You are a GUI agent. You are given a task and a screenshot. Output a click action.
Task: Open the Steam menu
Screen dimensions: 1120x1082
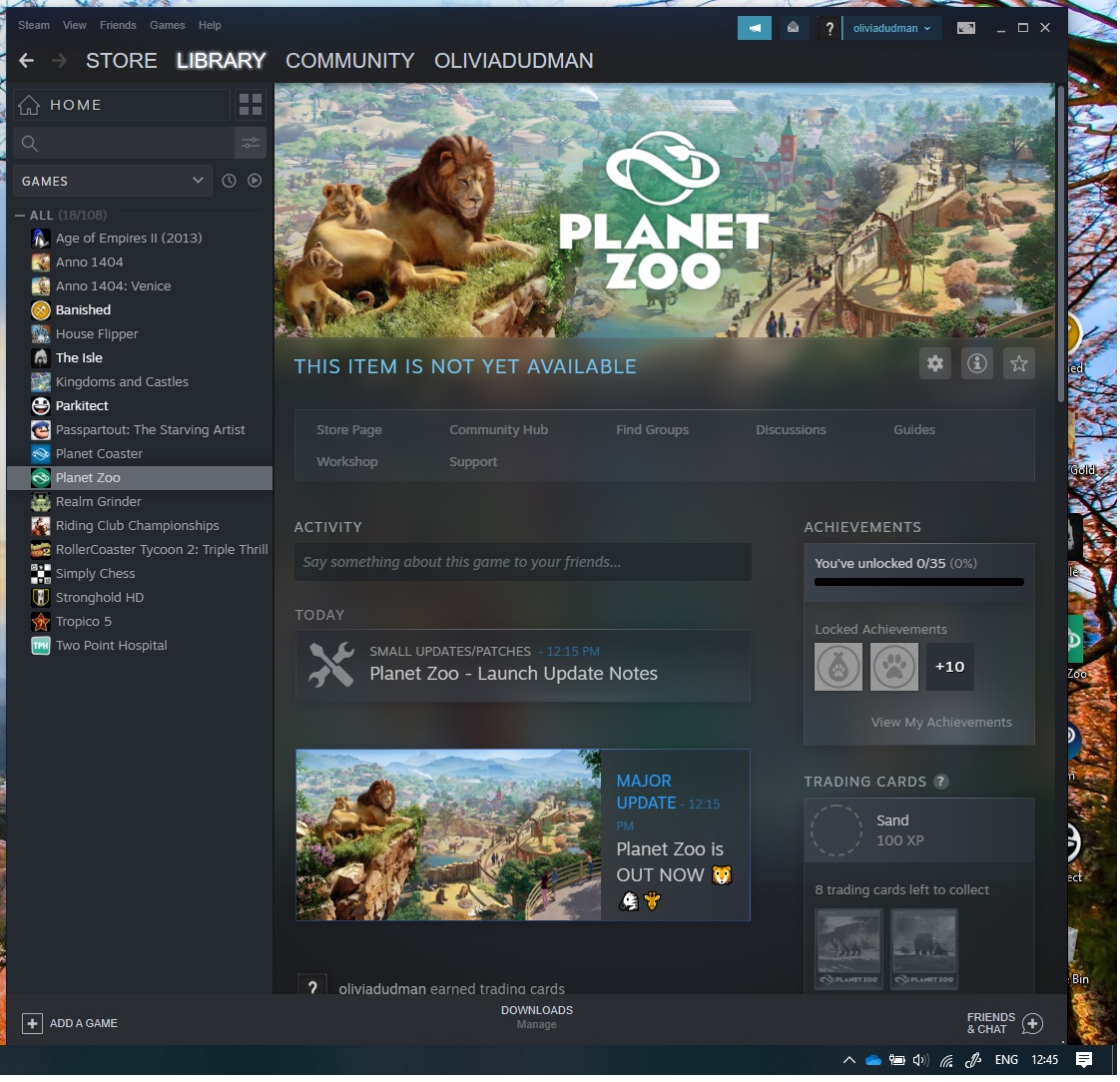tap(34, 25)
